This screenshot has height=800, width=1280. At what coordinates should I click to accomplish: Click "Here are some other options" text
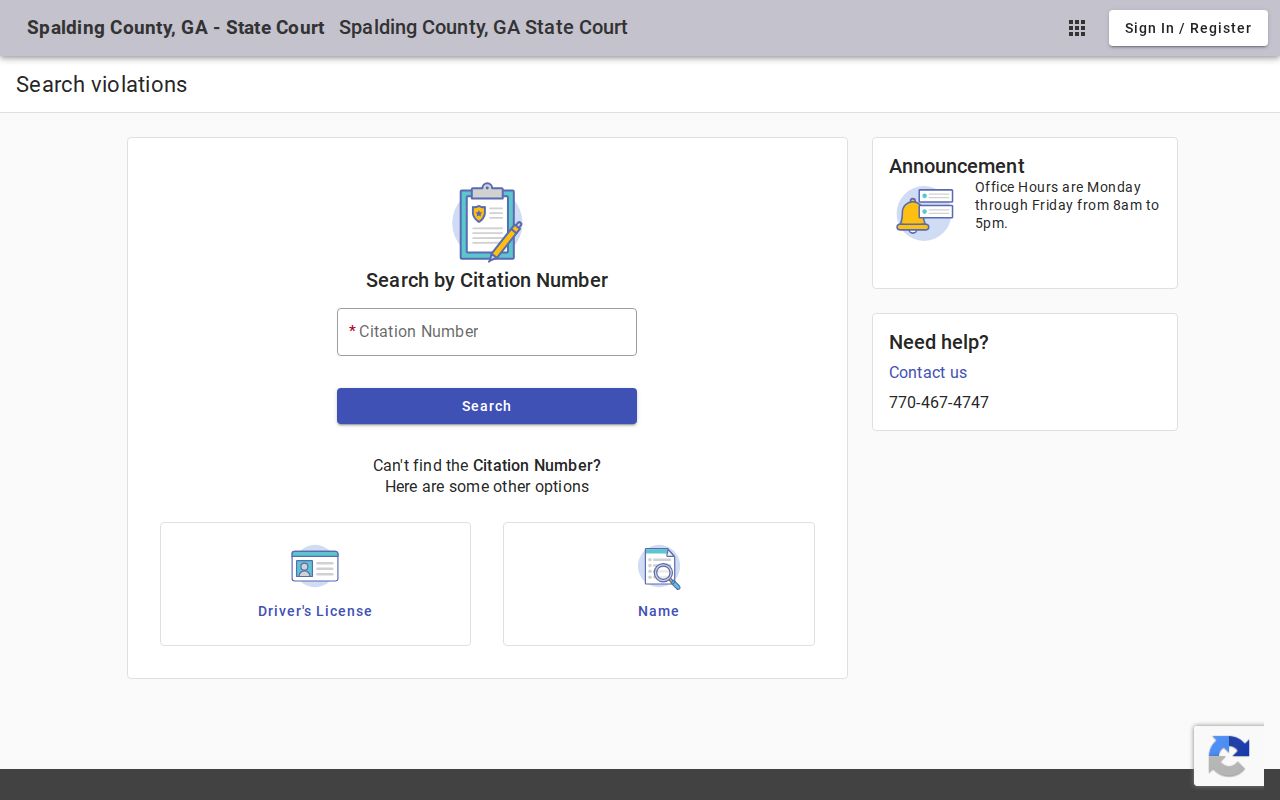tap(487, 487)
